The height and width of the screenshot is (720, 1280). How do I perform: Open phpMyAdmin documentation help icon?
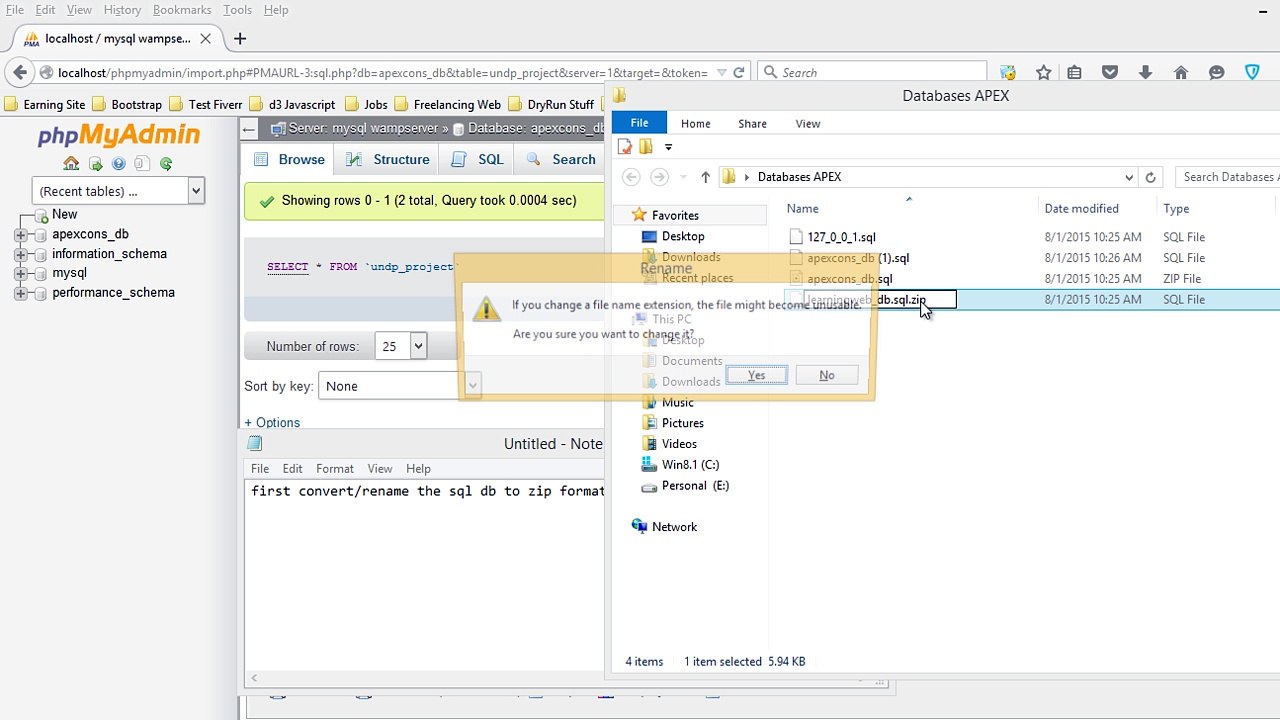(119, 164)
